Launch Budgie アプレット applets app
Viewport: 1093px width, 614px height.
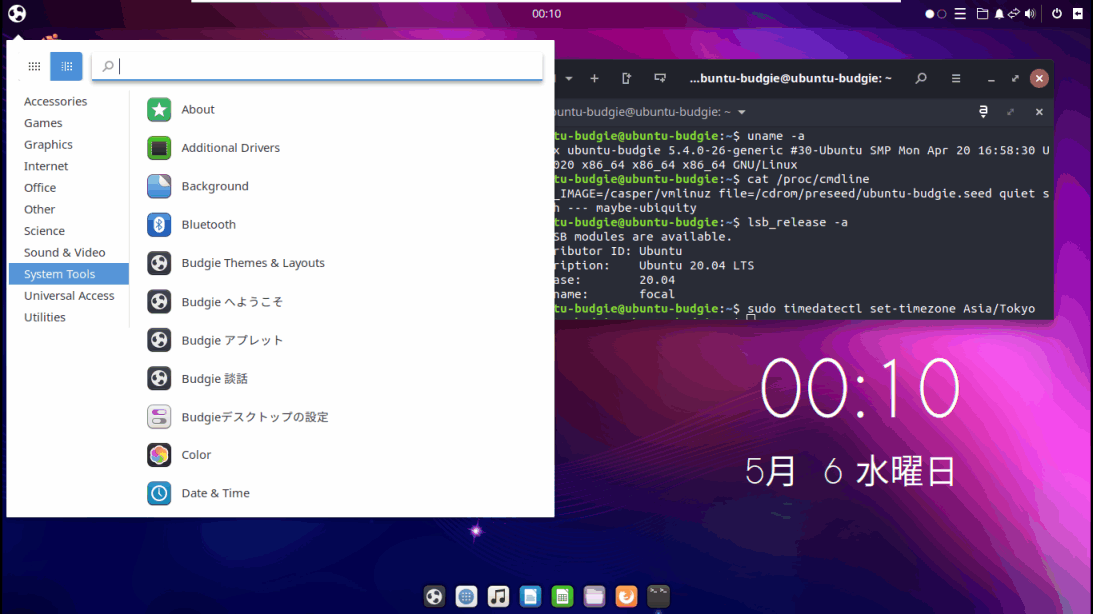pyautogui.click(x=342, y=340)
